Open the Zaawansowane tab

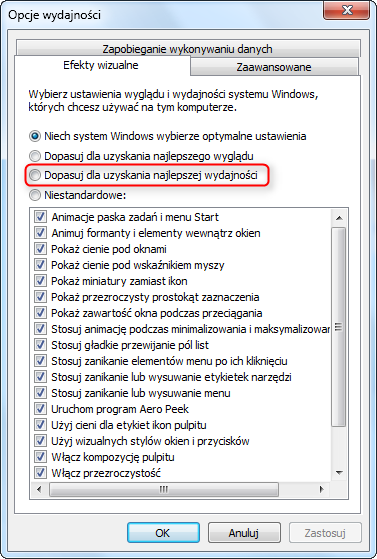pos(274,67)
